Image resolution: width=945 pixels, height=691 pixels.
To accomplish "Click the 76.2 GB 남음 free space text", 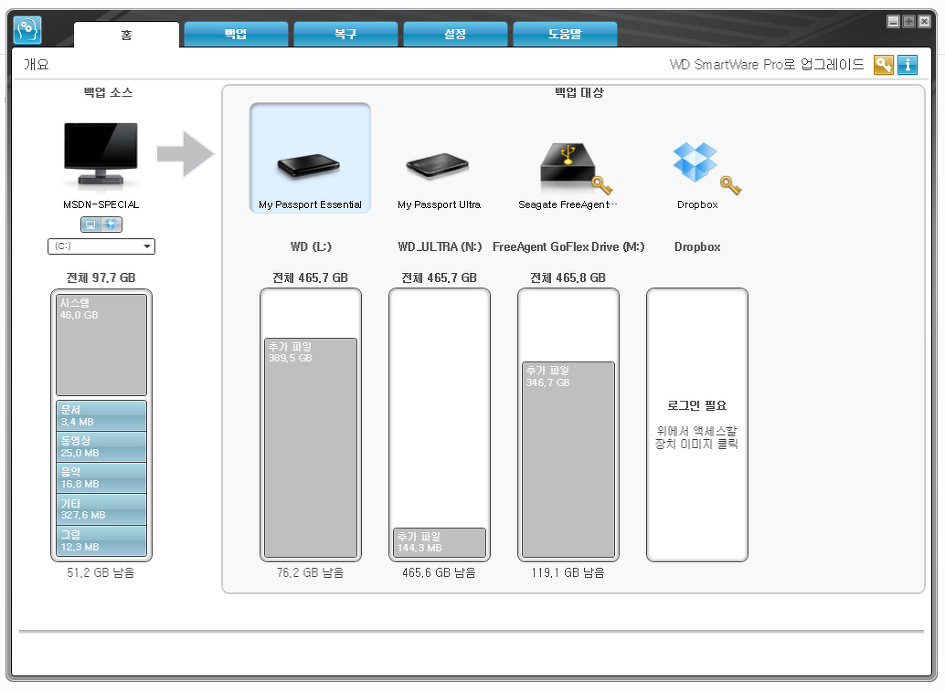I will tap(310, 572).
